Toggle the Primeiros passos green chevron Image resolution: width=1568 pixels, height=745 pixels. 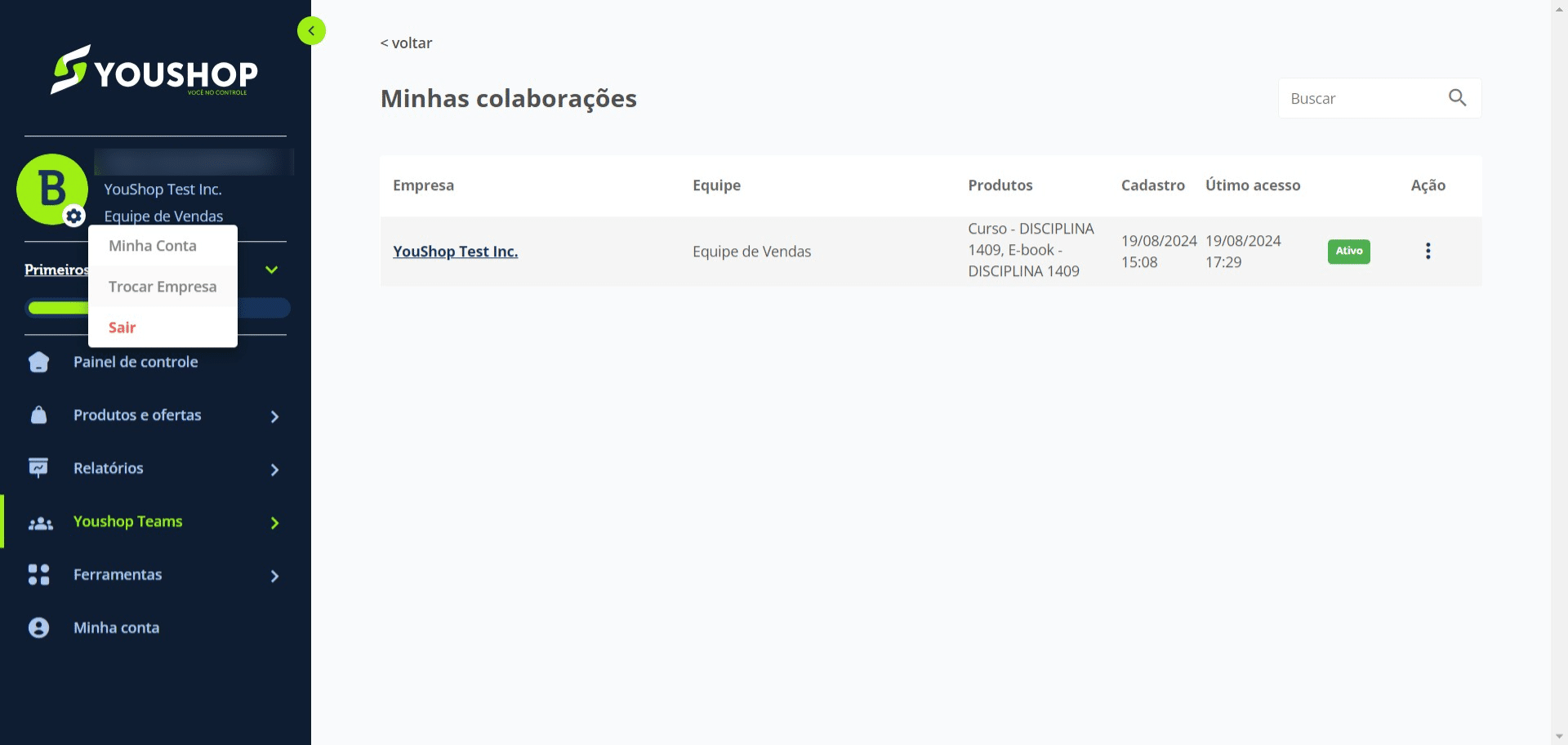pyautogui.click(x=272, y=270)
